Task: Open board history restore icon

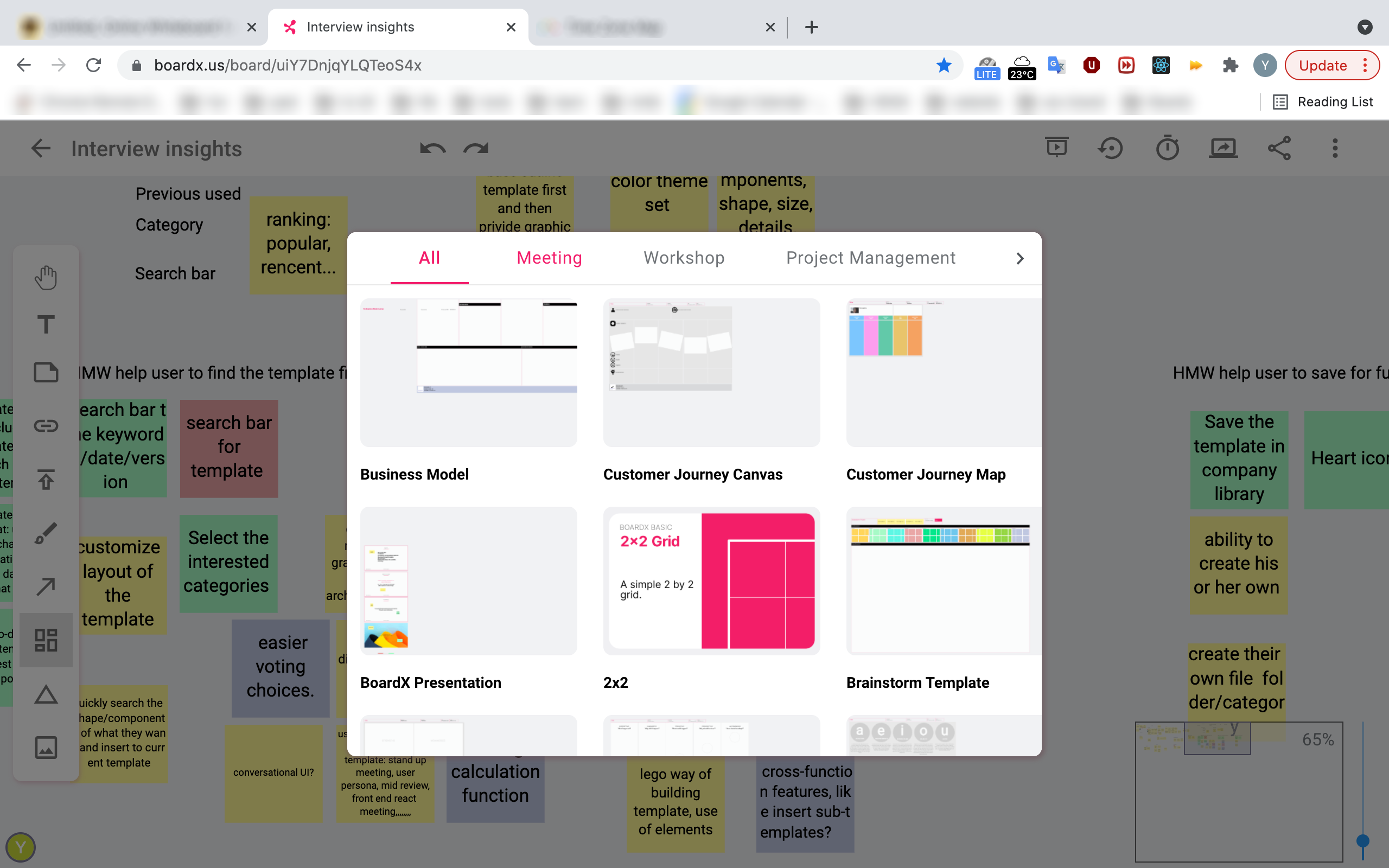Action: pos(1111,148)
